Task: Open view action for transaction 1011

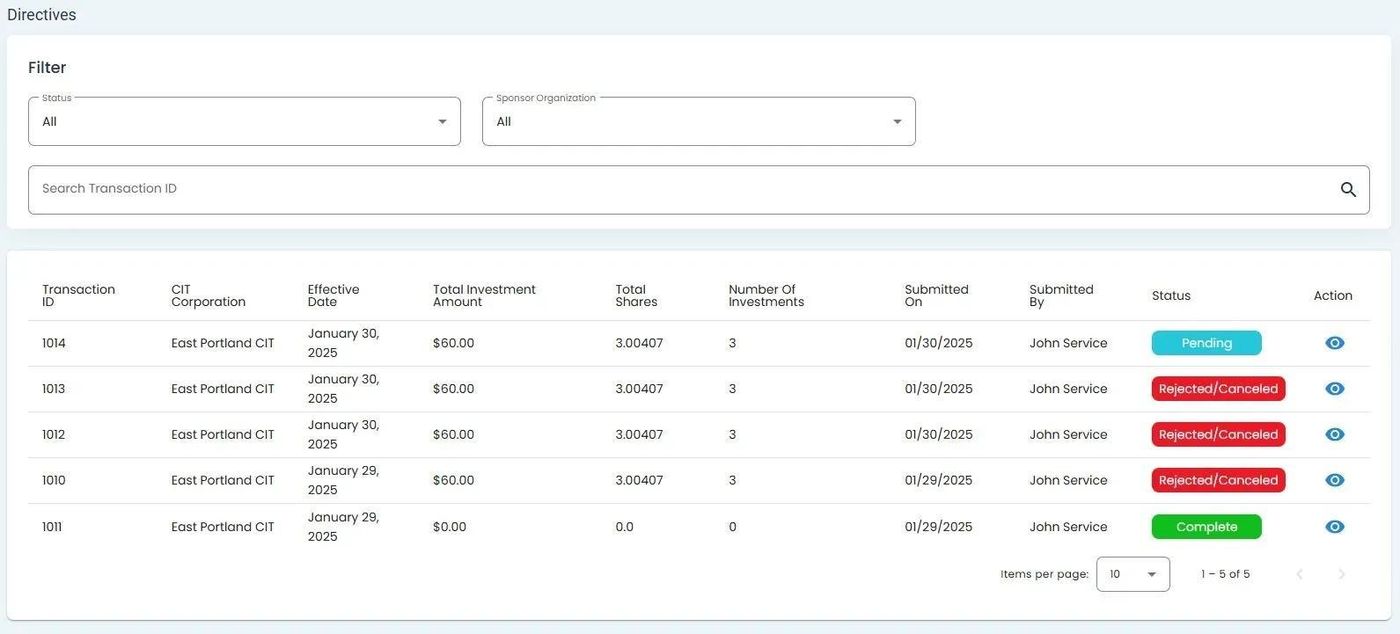Action: point(1334,527)
